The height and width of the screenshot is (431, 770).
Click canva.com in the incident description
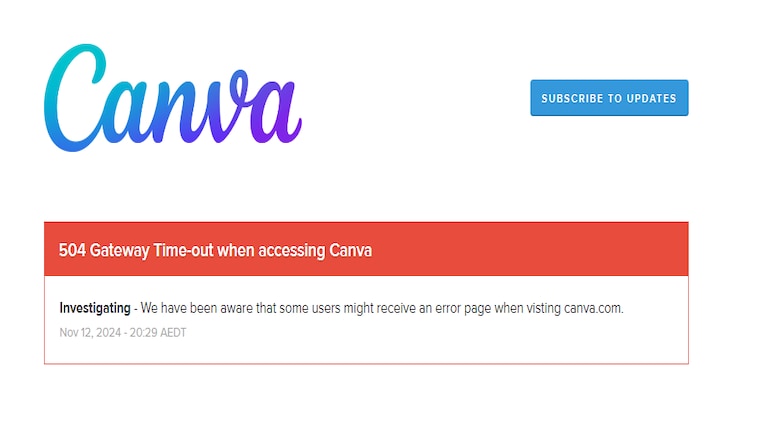tap(594, 308)
